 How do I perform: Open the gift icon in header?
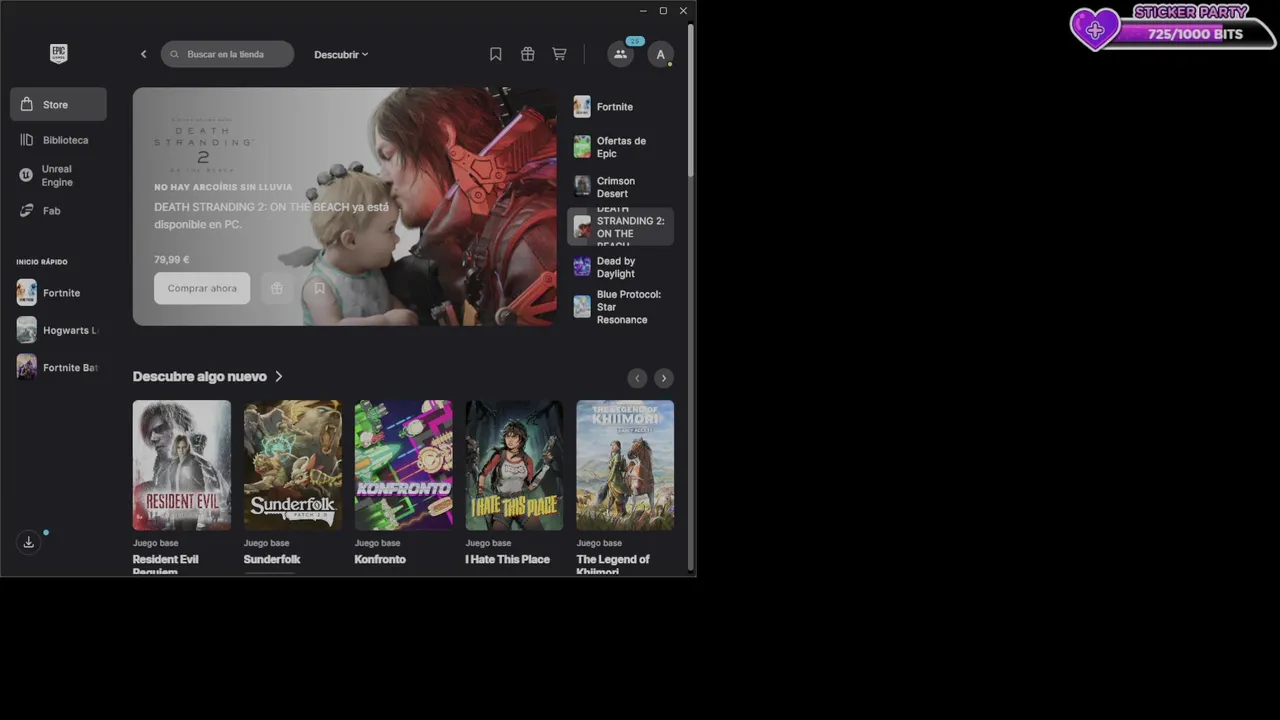(x=528, y=54)
